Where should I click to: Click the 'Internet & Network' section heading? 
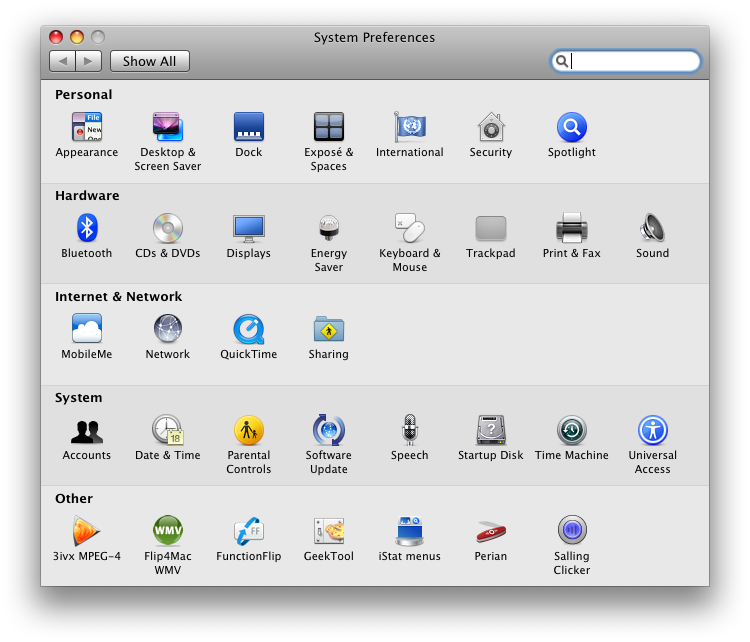(119, 297)
